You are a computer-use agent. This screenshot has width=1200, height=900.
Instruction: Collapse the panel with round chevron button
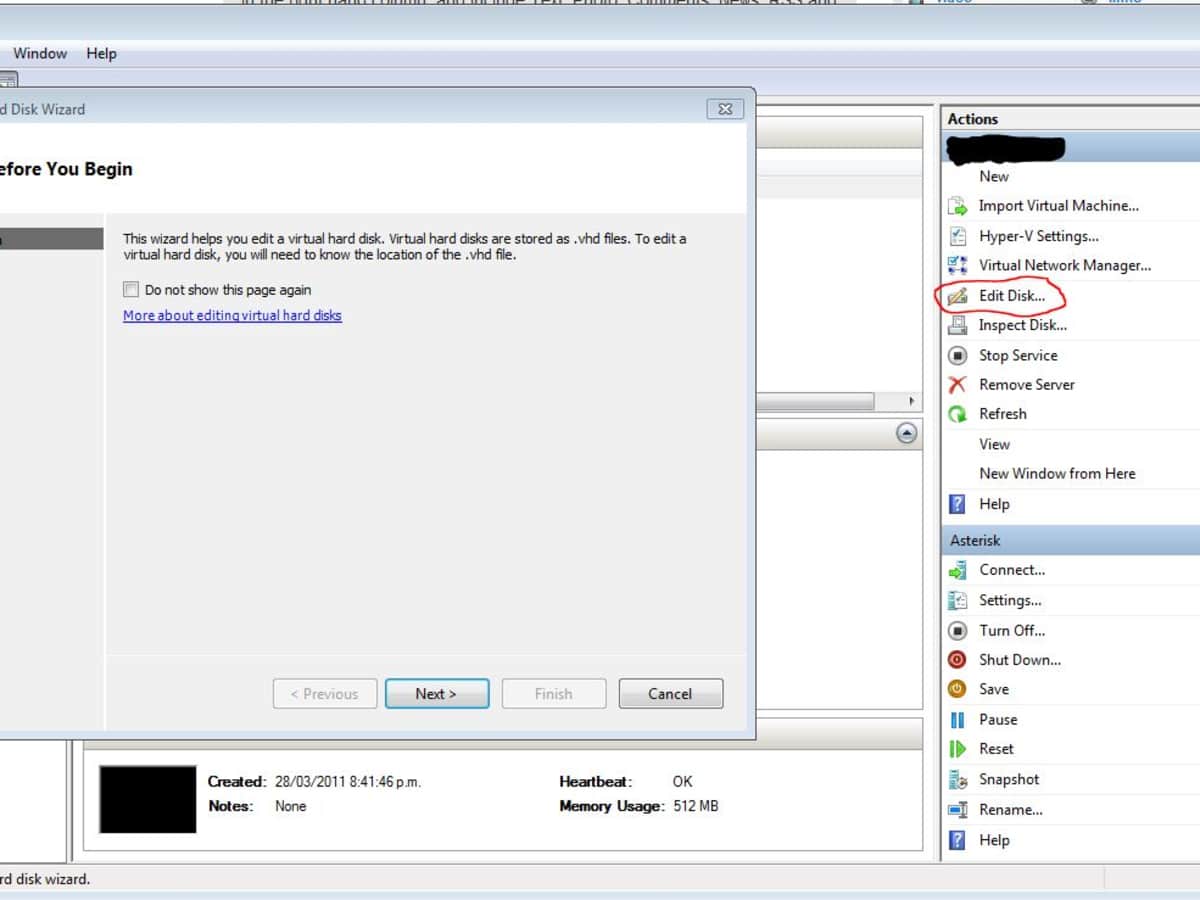(x=906, y=433)
